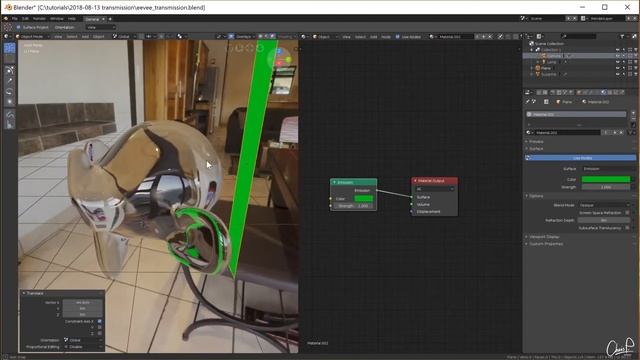The image size is (640, 360).
Task: Expand the Custom Properties panel
Action: click(x=546, y=244)
